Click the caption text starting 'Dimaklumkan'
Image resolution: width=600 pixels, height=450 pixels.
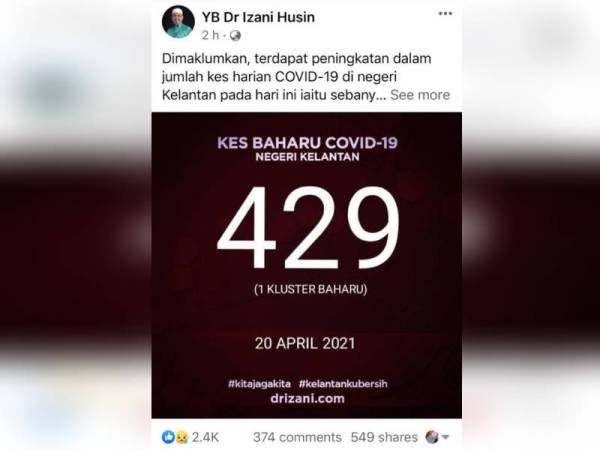point(297,77)
